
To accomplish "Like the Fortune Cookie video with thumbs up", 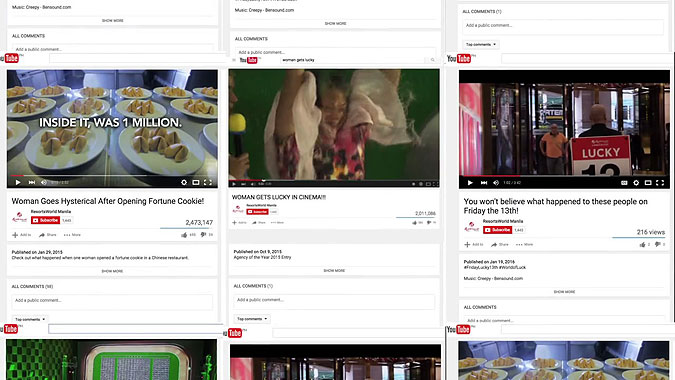I will (x=184, y=235).
